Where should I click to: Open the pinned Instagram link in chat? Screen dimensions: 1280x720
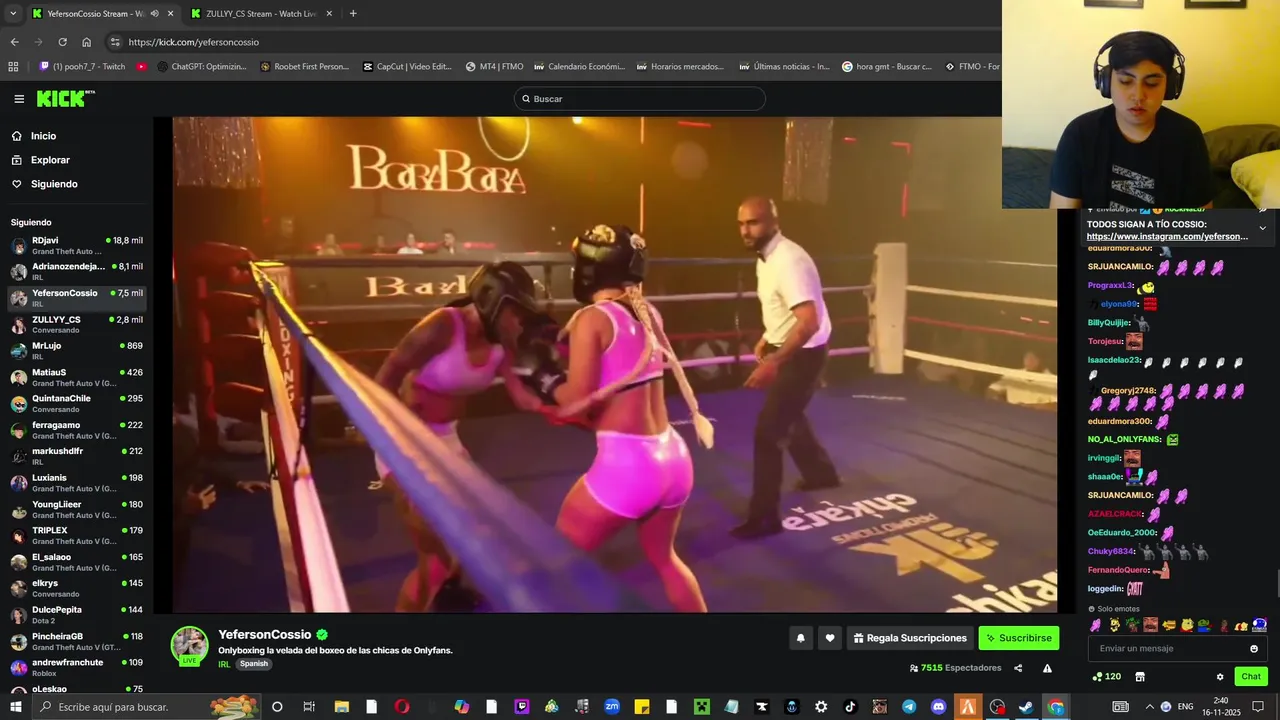[1167, 237]
